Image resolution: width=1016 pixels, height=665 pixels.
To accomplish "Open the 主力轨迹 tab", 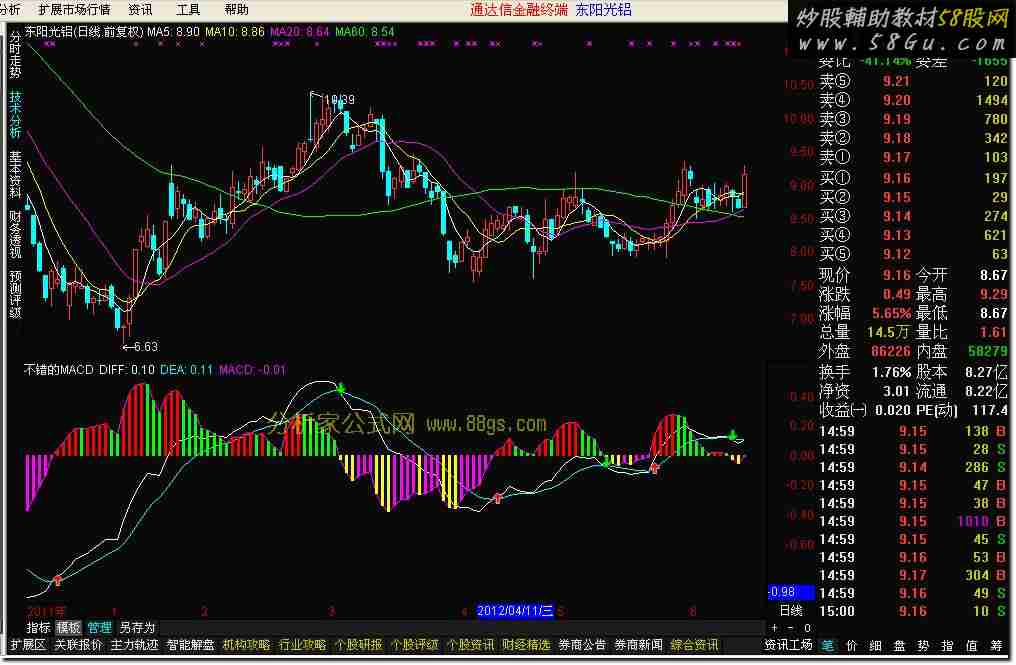I will click(x=134, y=645).
